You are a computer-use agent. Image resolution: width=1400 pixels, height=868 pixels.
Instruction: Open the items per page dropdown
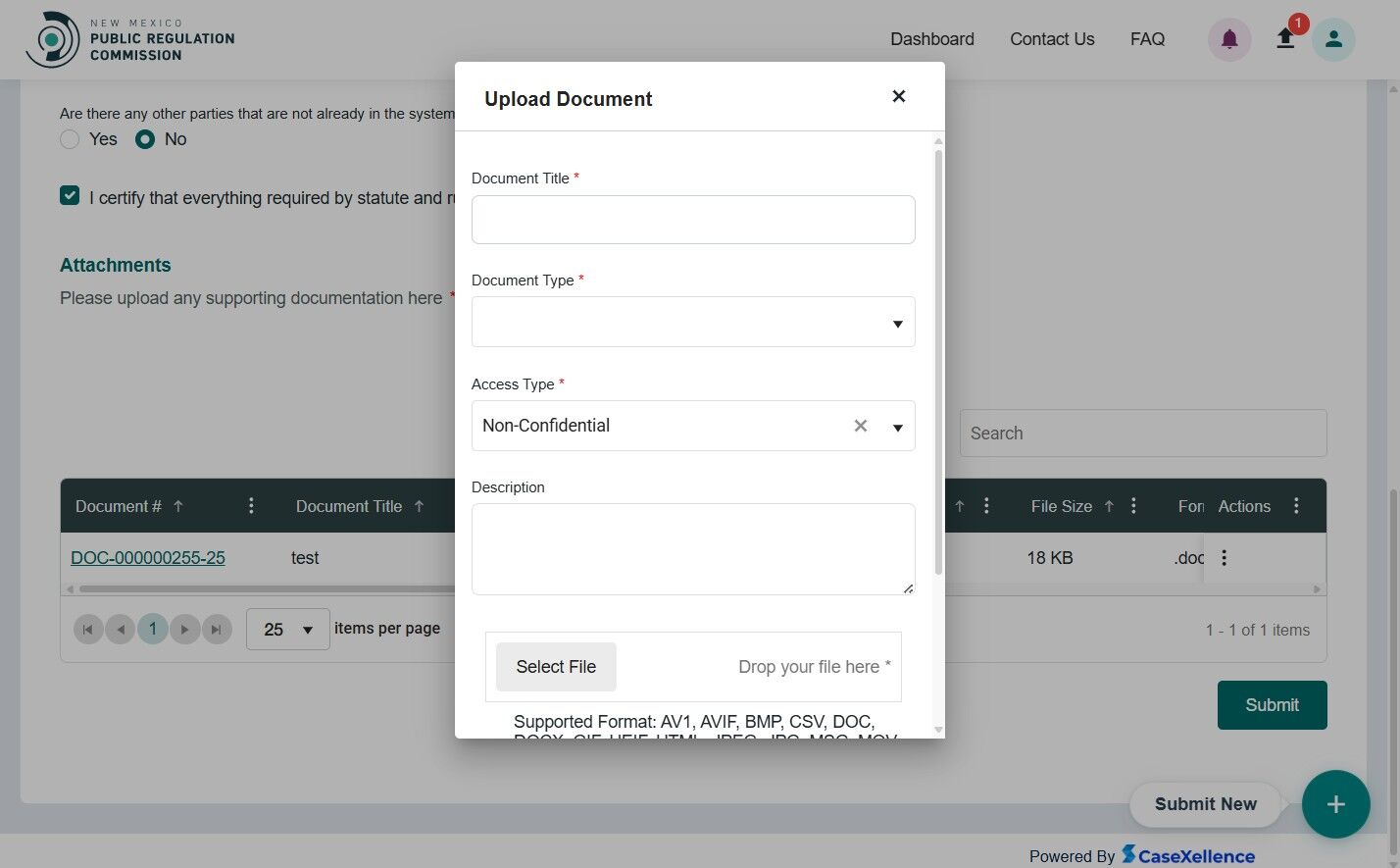(x=287, y=629)
